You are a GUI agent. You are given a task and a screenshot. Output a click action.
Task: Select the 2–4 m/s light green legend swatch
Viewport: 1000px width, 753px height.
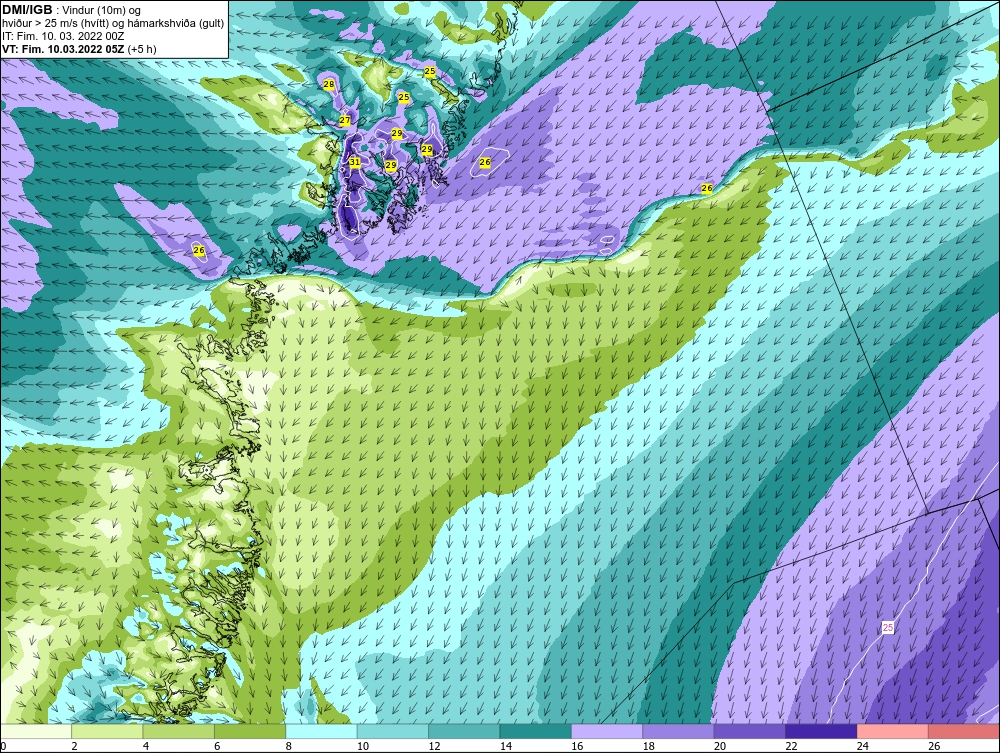108,731
